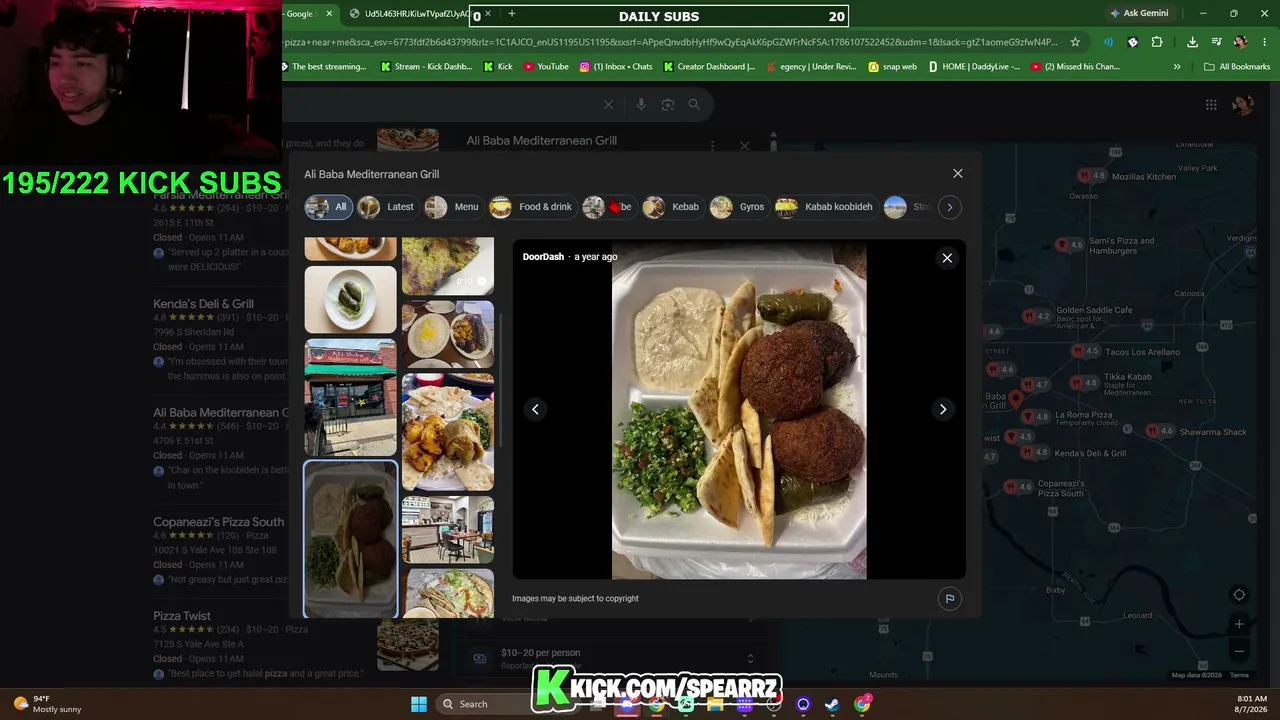Show the next photo in the viewer

point(943,409)
